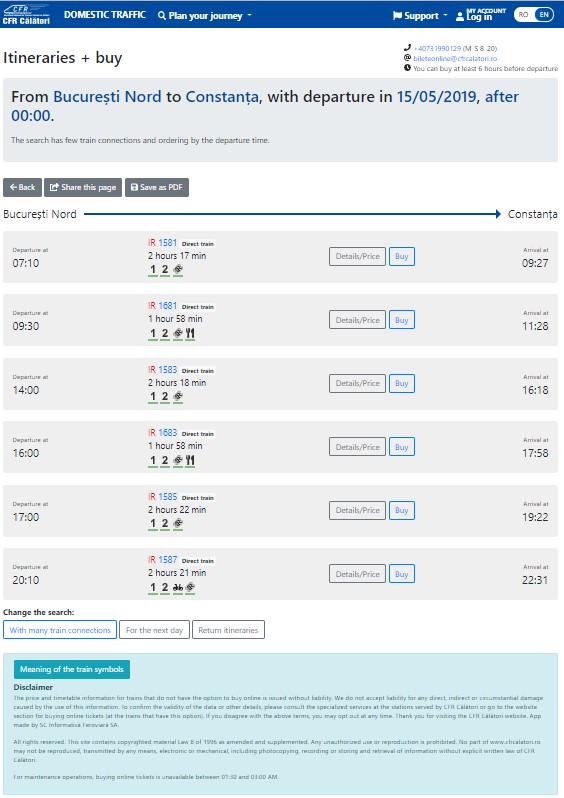Save itineraries as PDF
This screenshot has width=564, height=798.
[x=157, y=187]
